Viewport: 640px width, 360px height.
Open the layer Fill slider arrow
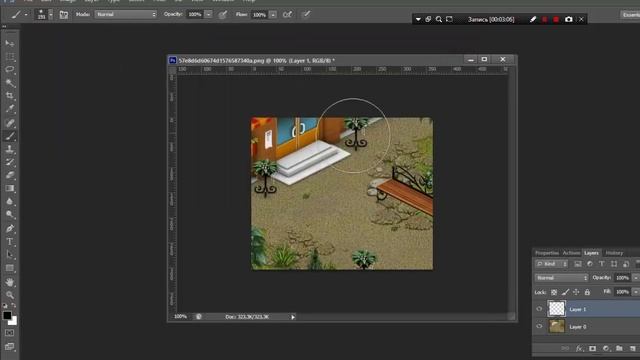636,292
